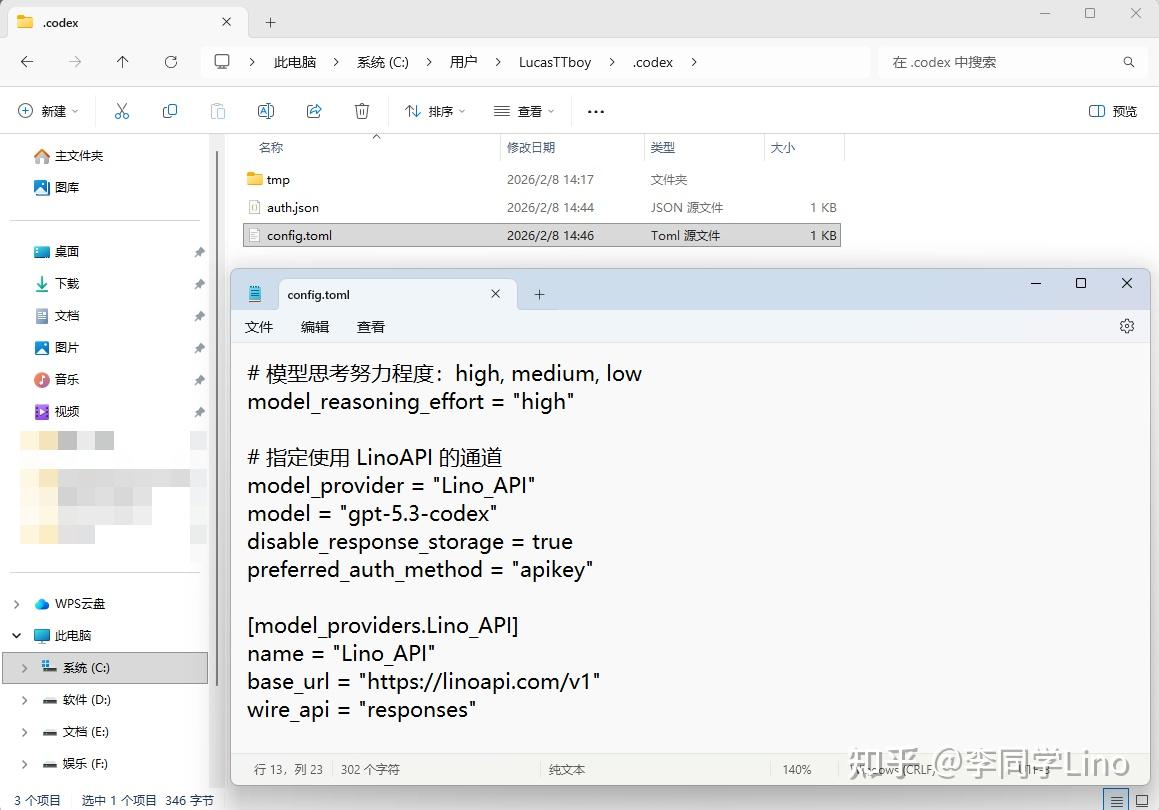The image size is (1159, 810).
Task: Select the .codex Explorer tab
Action: pyautogui.click(x=127, y=22)
